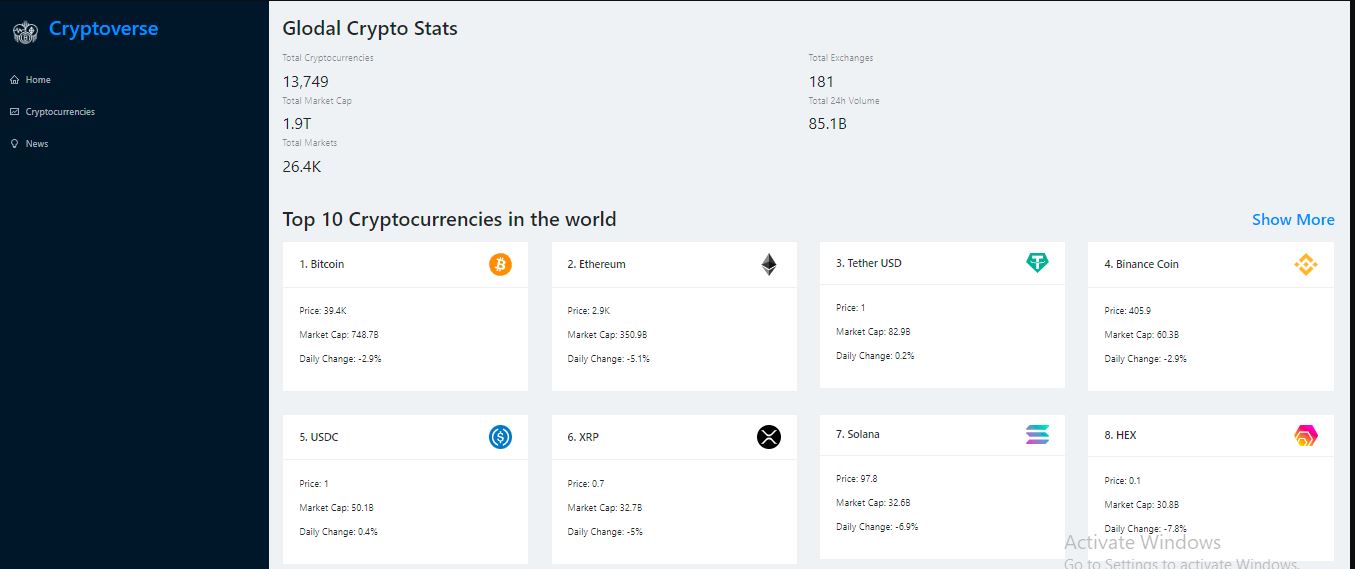Click the Tether USD green icon

[x=1037, y=263]
